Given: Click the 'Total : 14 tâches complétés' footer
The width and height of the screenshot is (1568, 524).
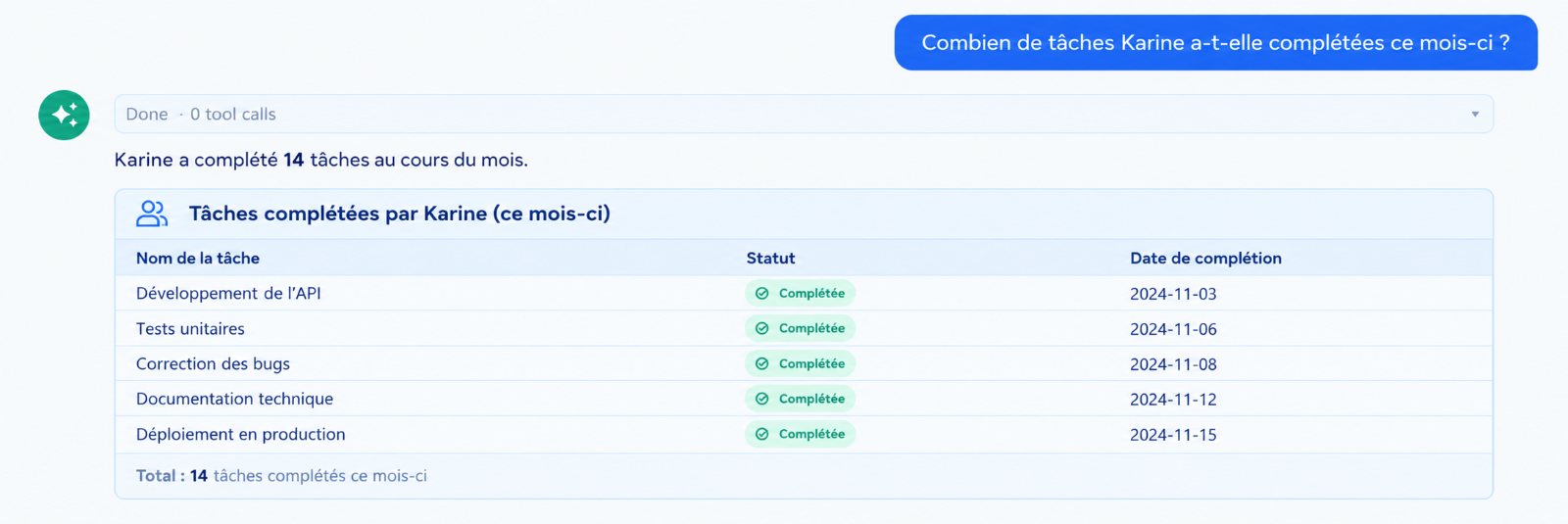Looking at the screenshot, I should (x=281, y=476).
